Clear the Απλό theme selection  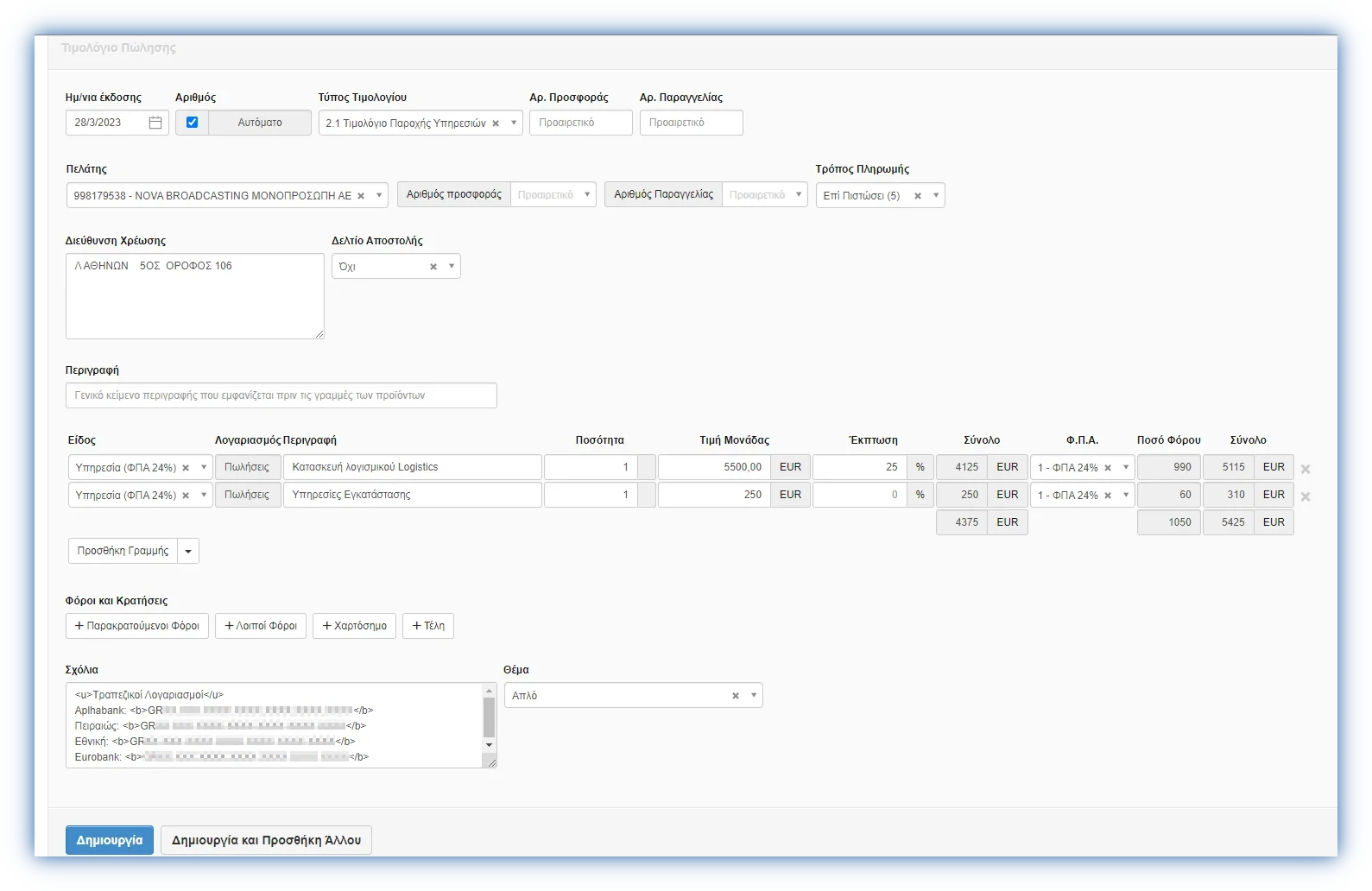click(x=736, y=696)
